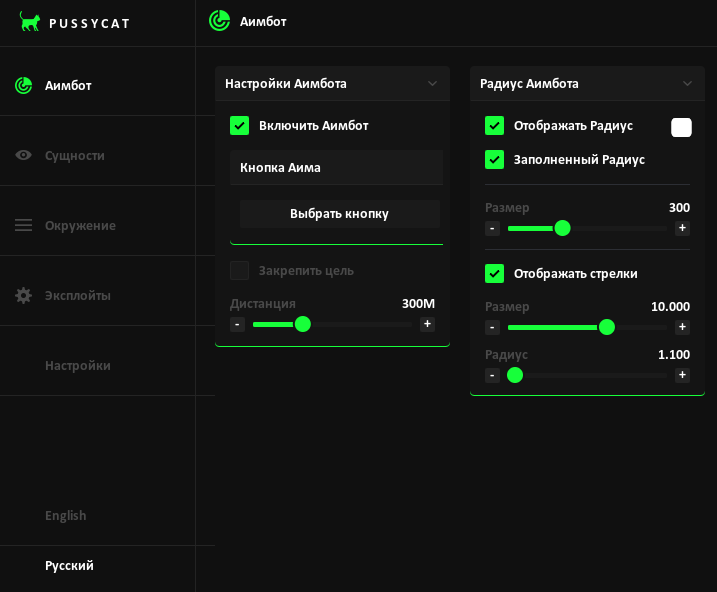Toggle the Отображать стрелки checkbox
This screenshot has width=717, height=592.
[x=494, y=273]
